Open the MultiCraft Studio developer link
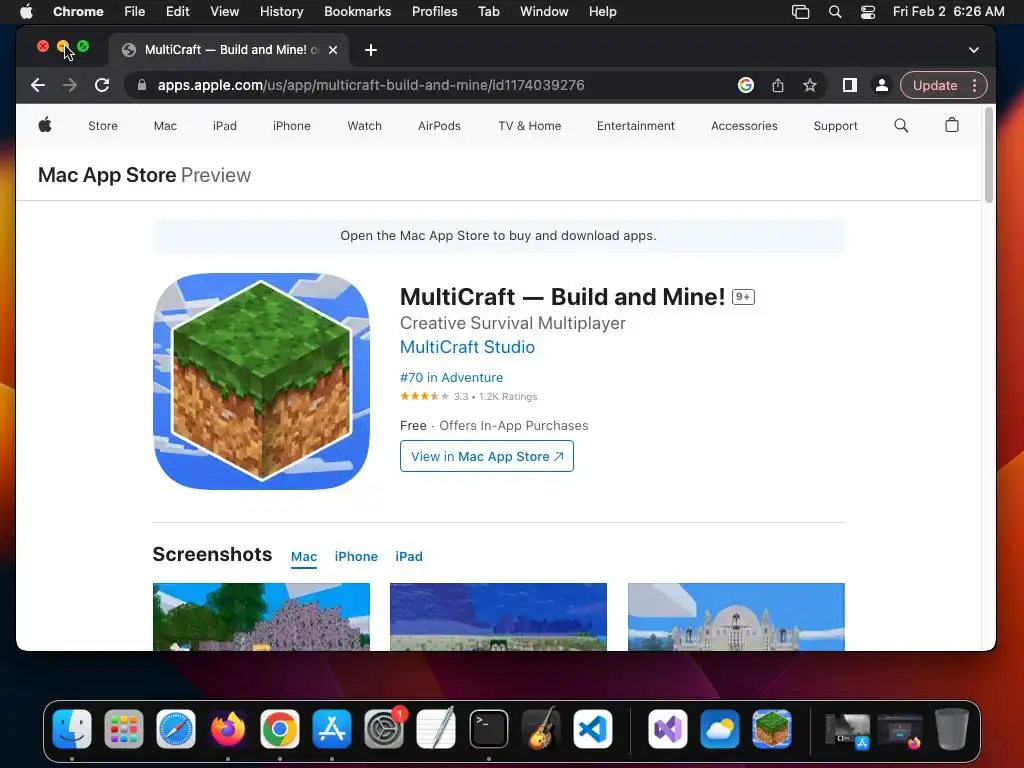The width and height of the screenshot is (1024, 768). [x=467, y=347]
